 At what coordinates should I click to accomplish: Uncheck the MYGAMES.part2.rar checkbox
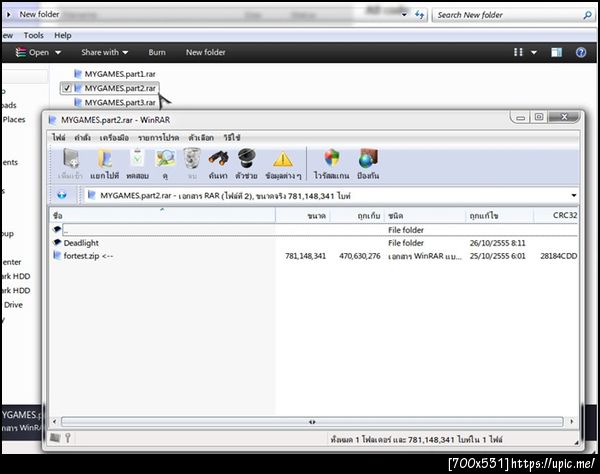67,88
